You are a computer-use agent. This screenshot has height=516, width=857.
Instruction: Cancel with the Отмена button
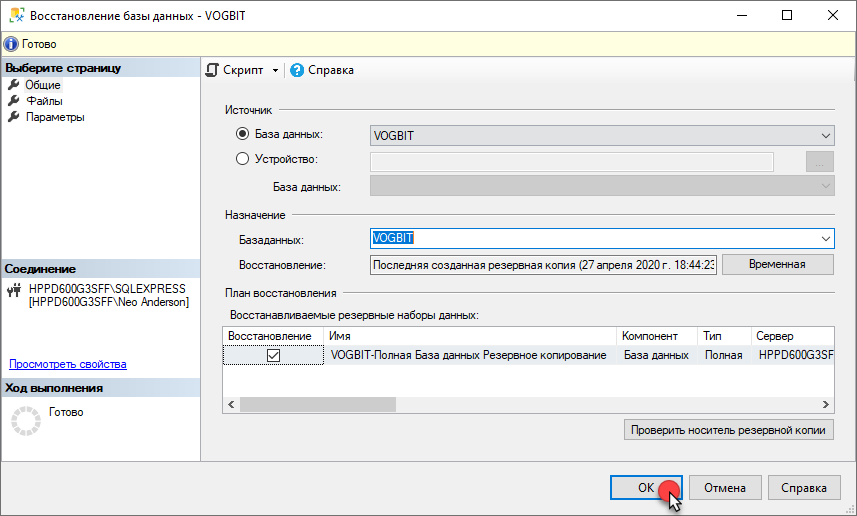pyautogui.click(x=725, y=488)
